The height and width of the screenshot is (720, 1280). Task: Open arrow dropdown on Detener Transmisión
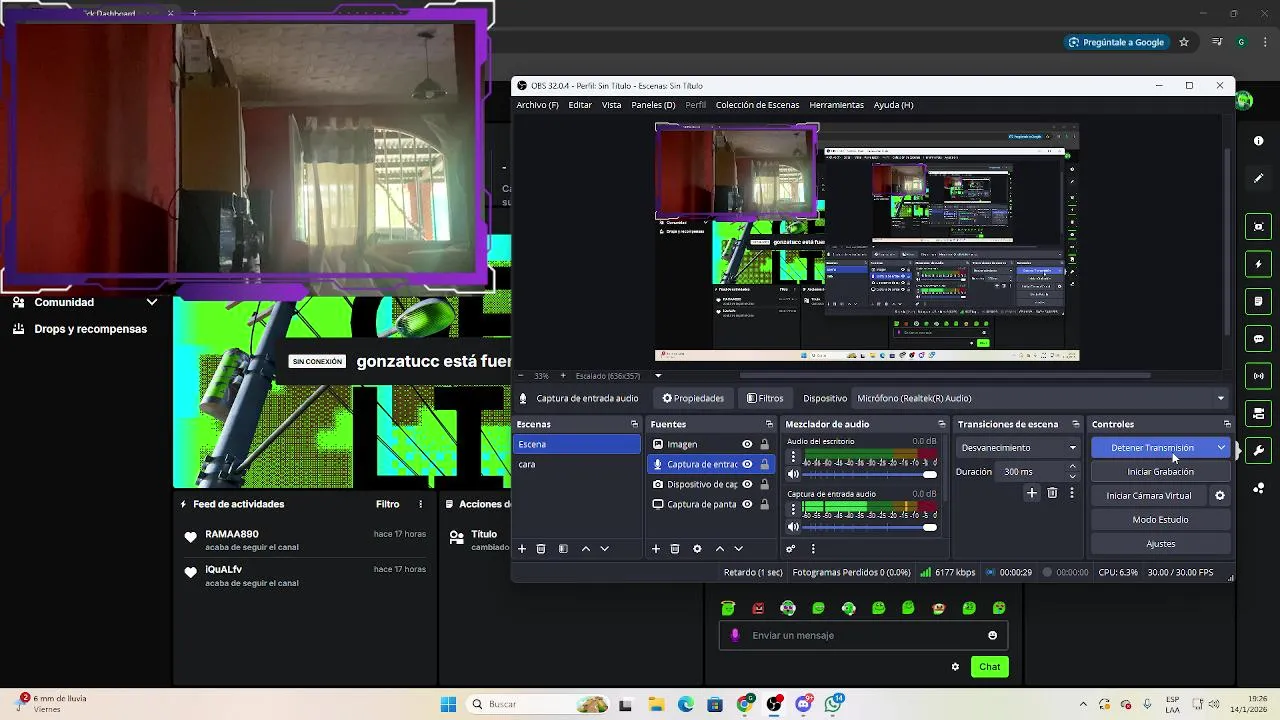1221,448
